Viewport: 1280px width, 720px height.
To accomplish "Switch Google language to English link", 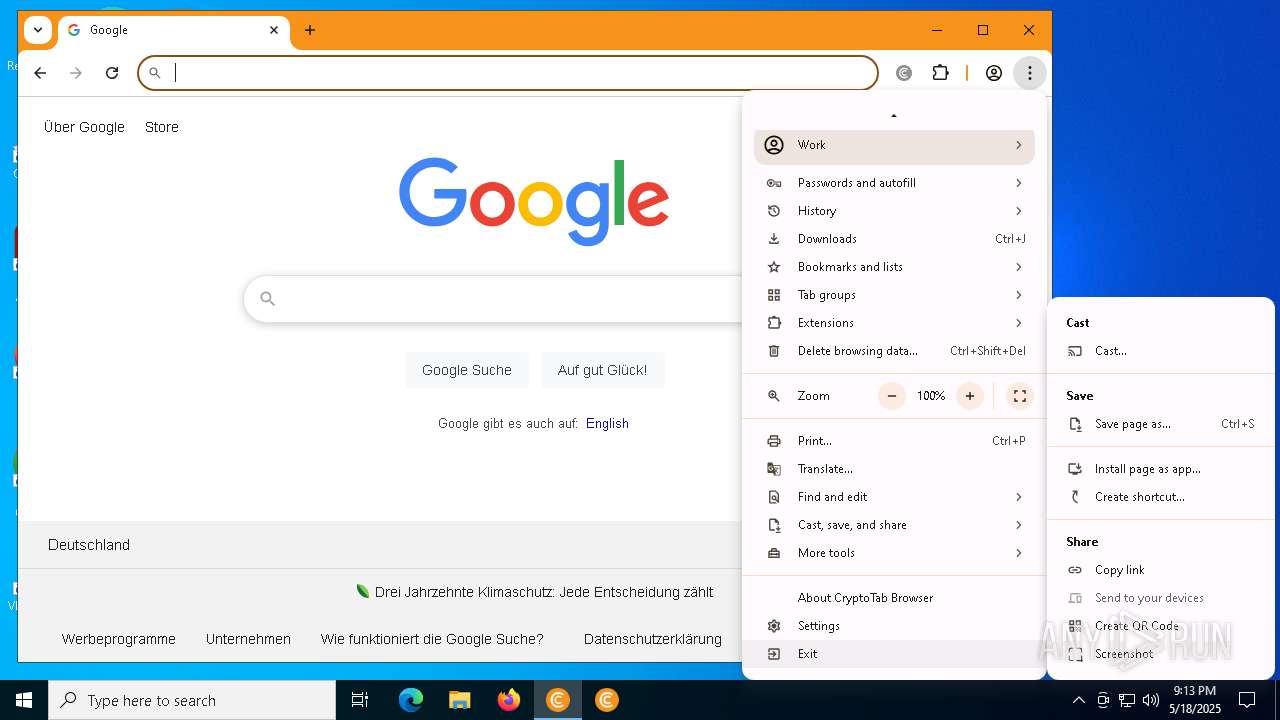I will click(607, 424).
